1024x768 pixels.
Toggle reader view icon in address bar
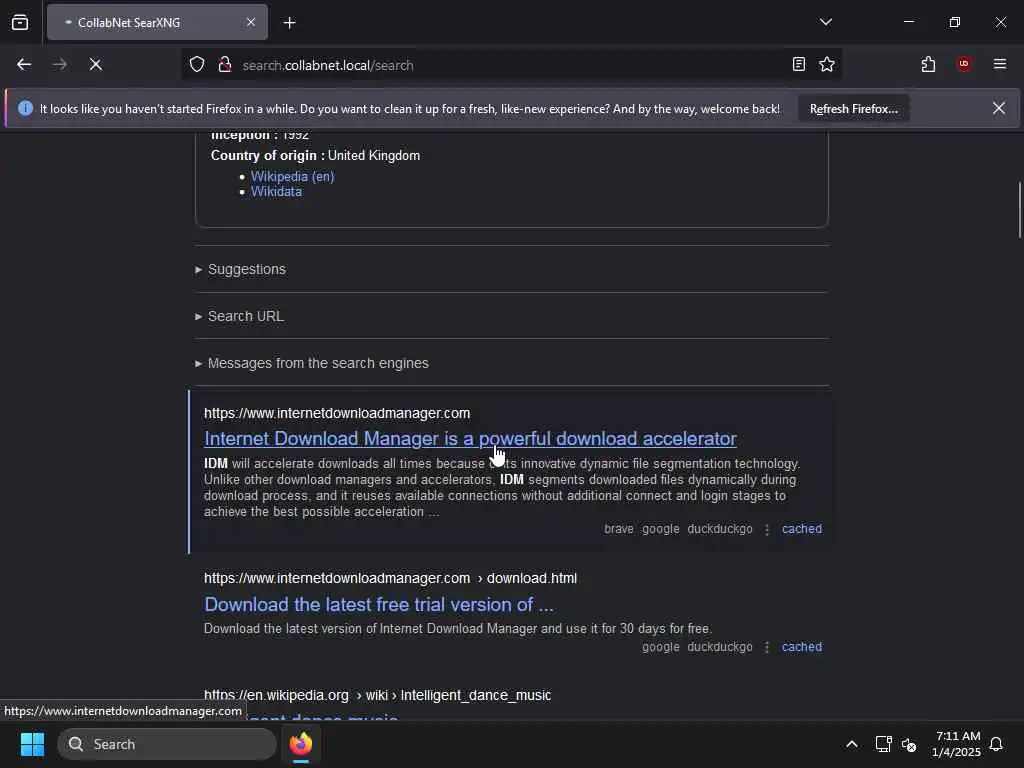[799, 65]
